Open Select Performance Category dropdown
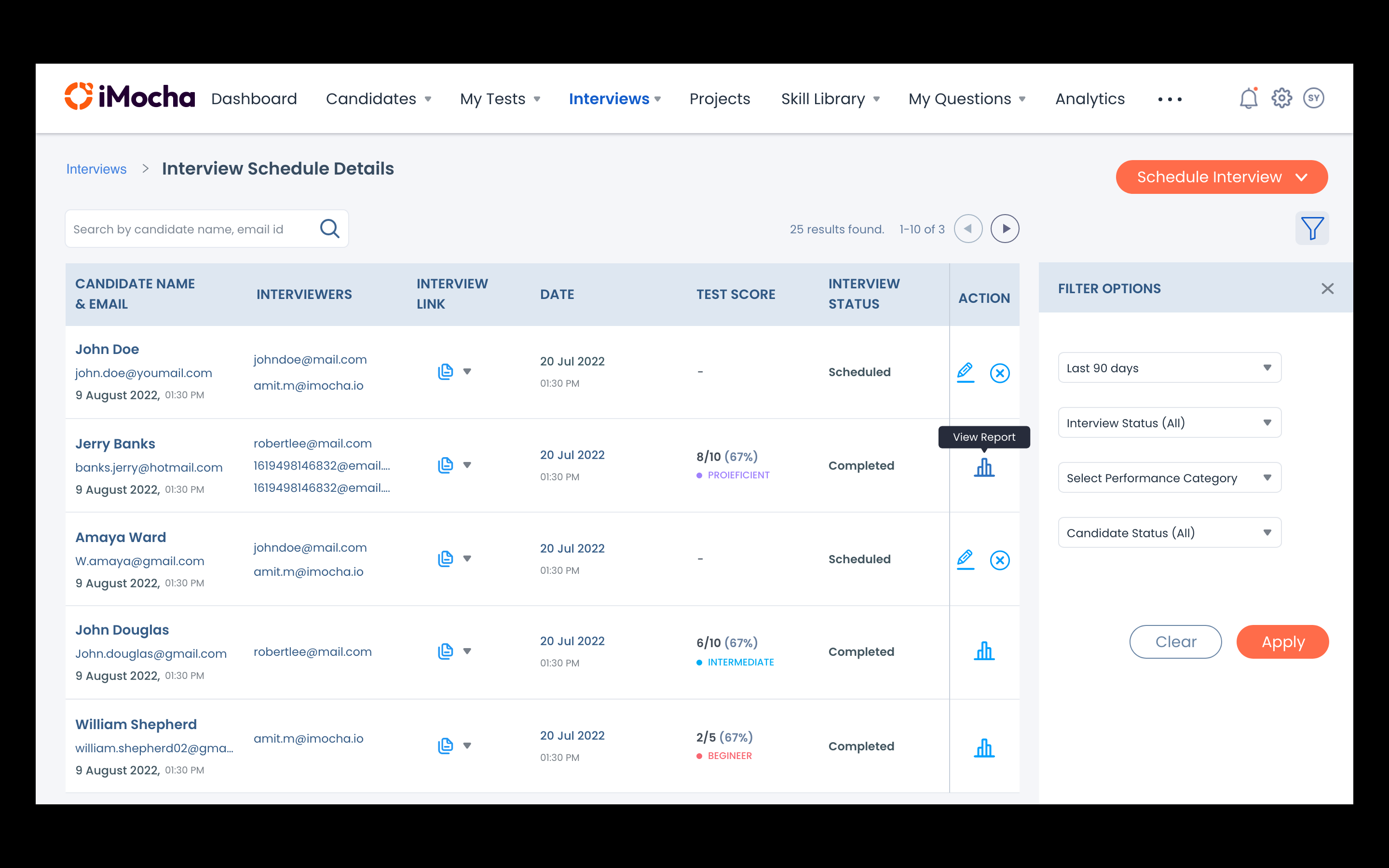 (1169, 477)
